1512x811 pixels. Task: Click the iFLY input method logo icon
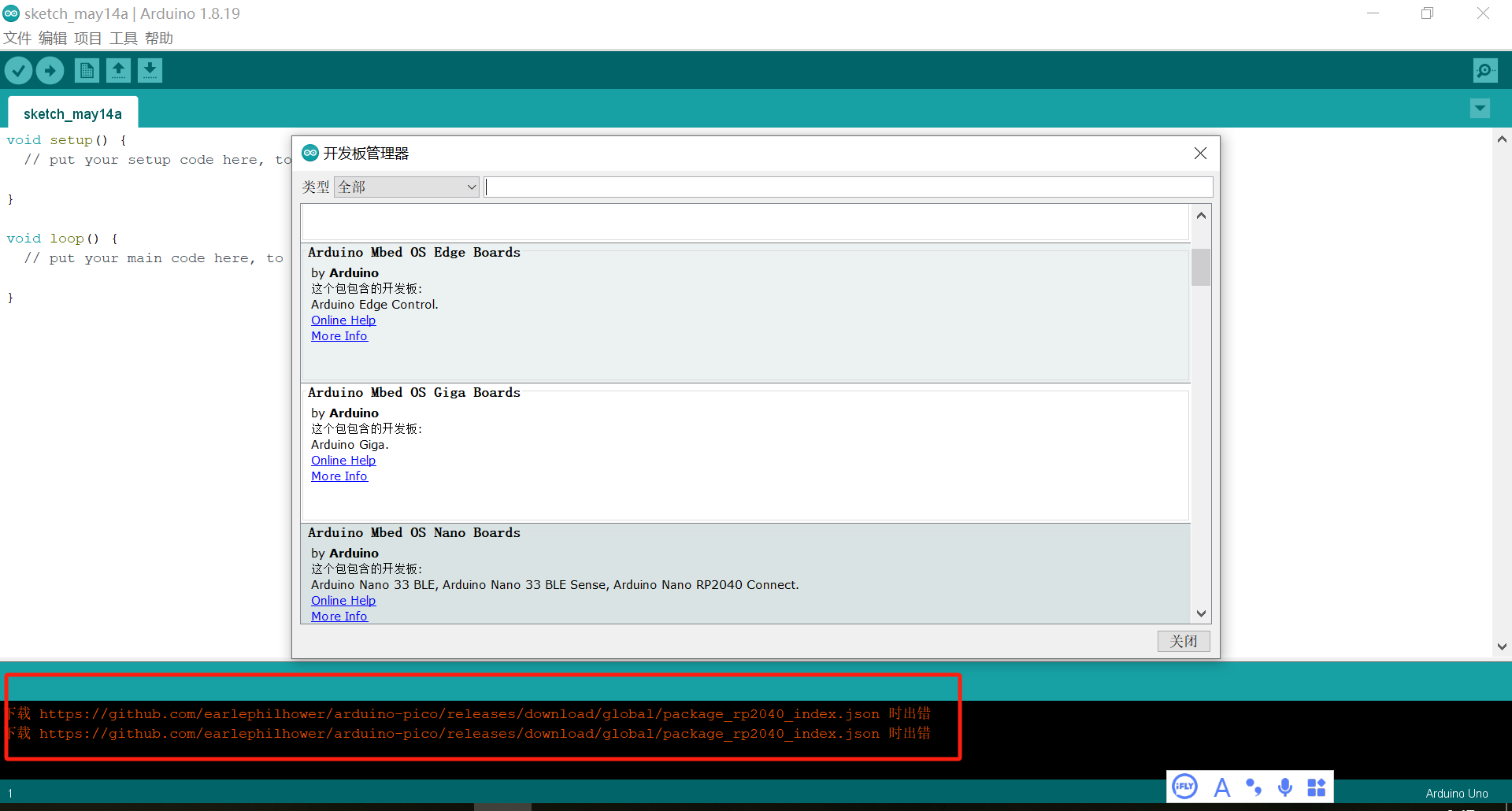(x=1184, y=787)
